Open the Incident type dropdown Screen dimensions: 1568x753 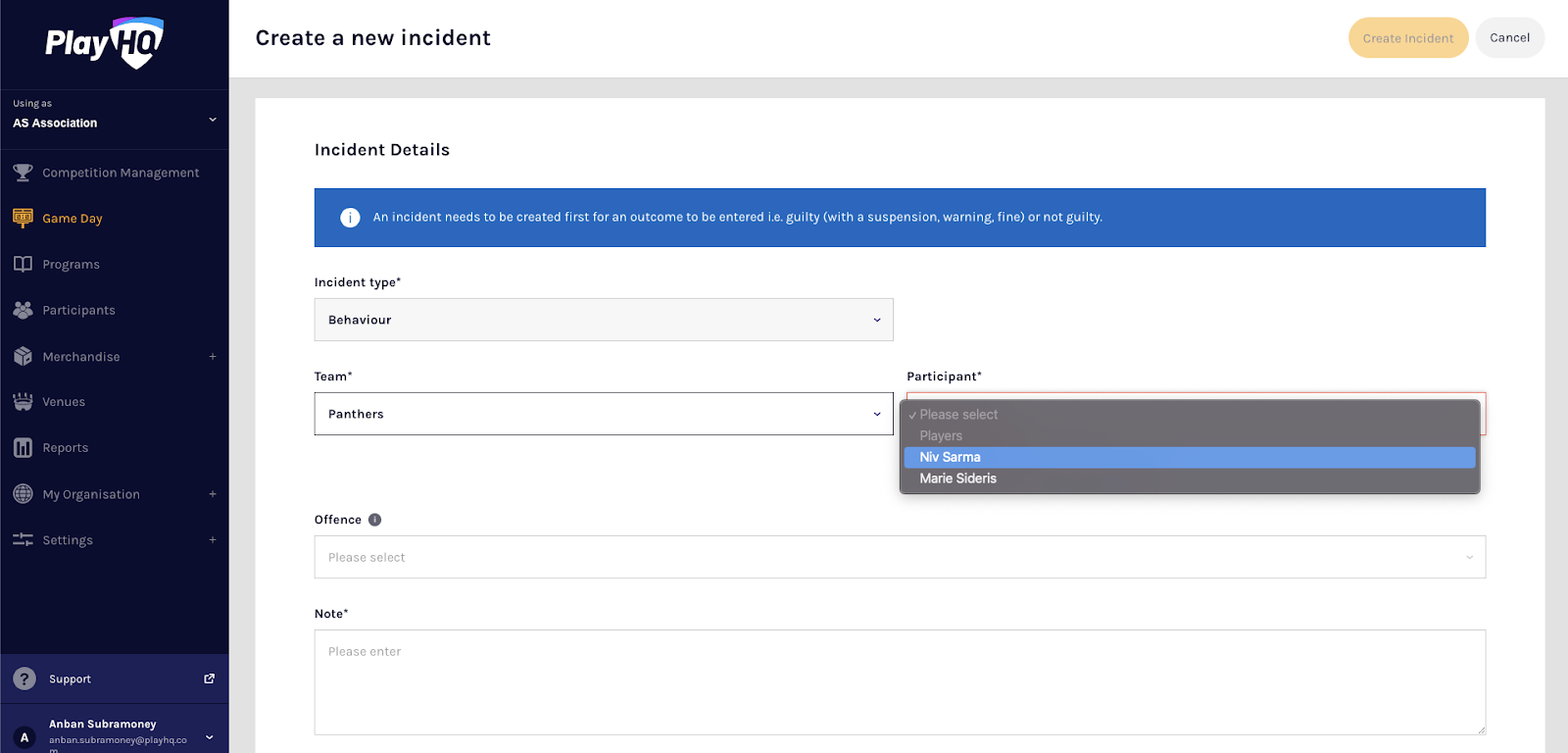pos(603,320)
